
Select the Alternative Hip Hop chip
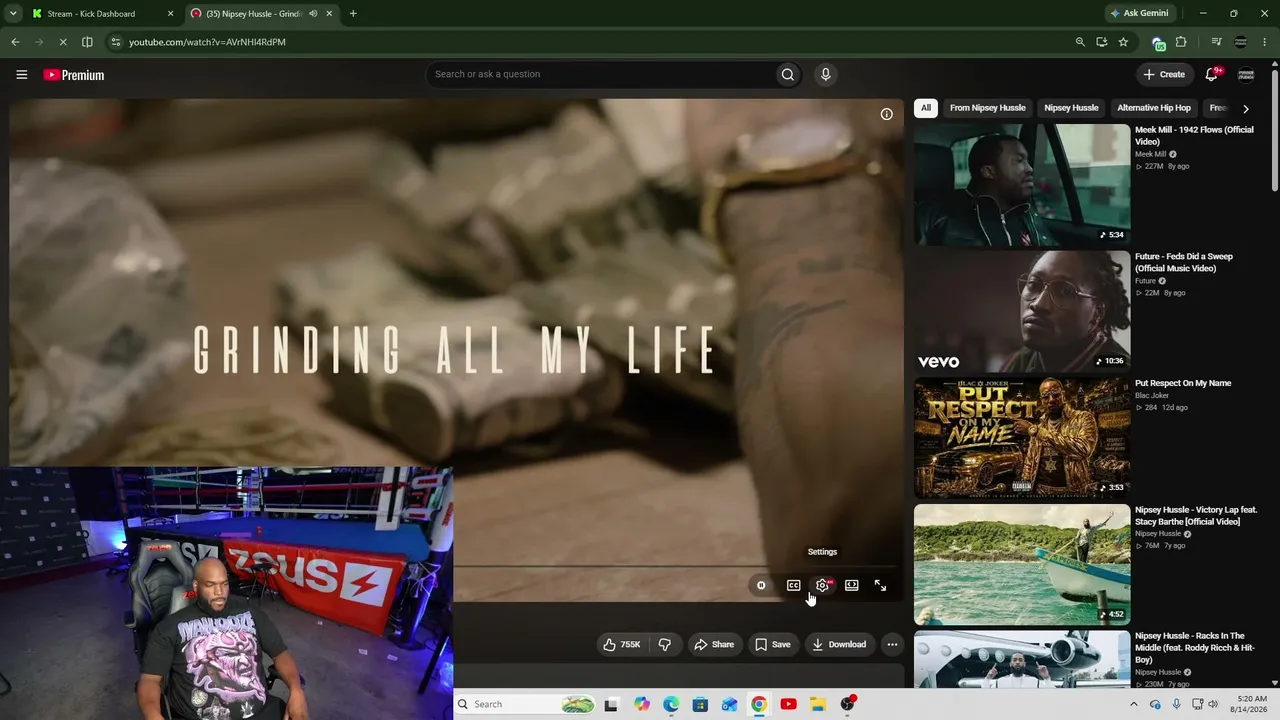click(x=1154, y=108)
